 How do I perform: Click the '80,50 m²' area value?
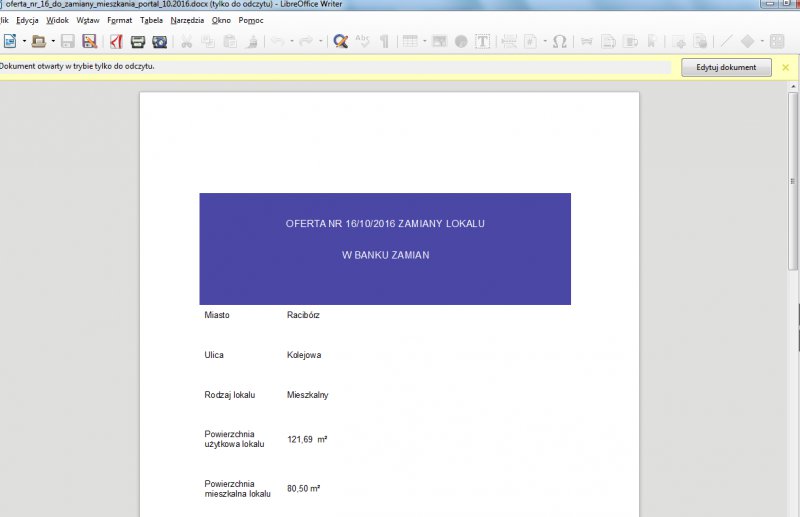tap(304, 488)
